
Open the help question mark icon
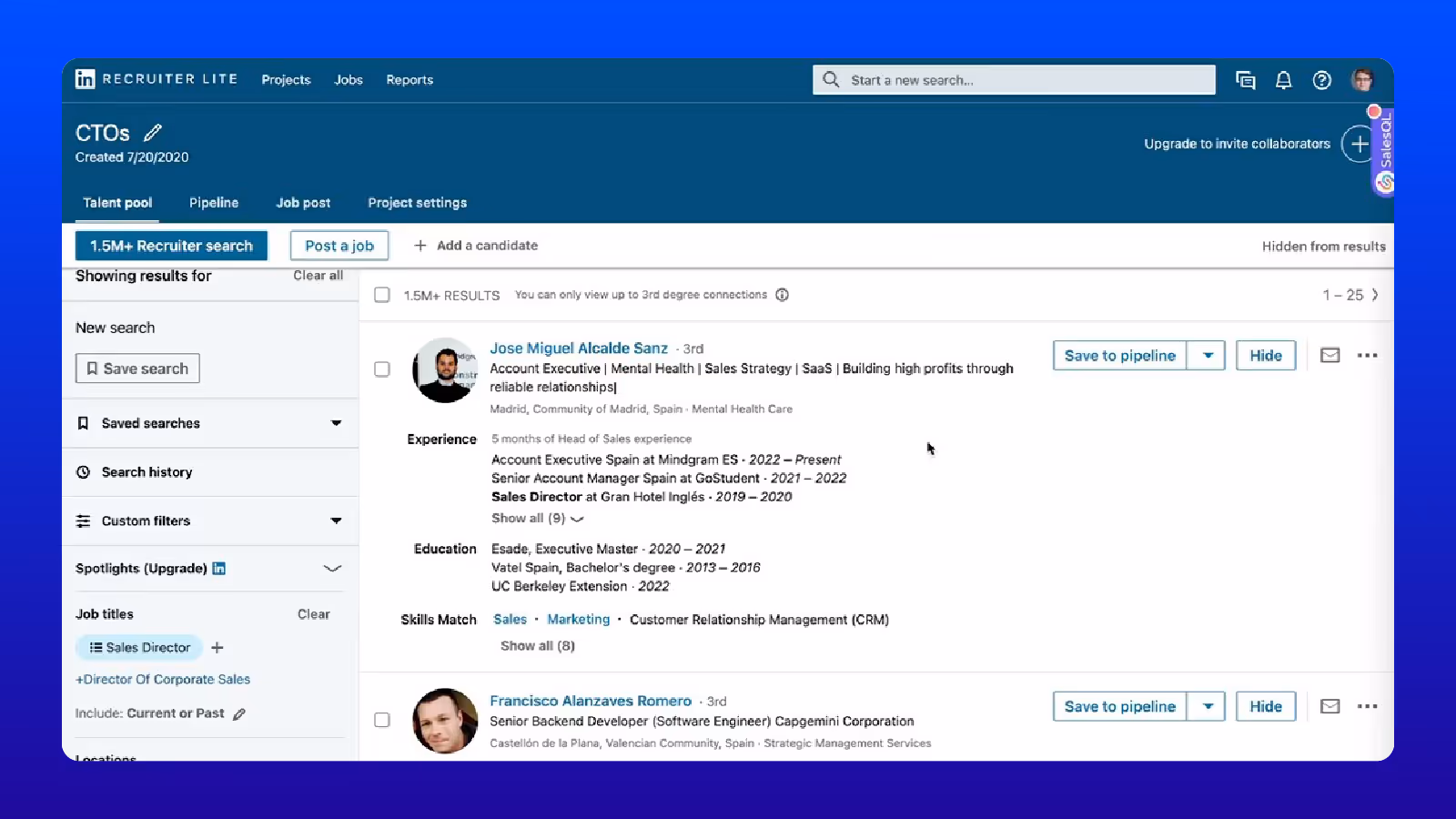pos(1321,80)
